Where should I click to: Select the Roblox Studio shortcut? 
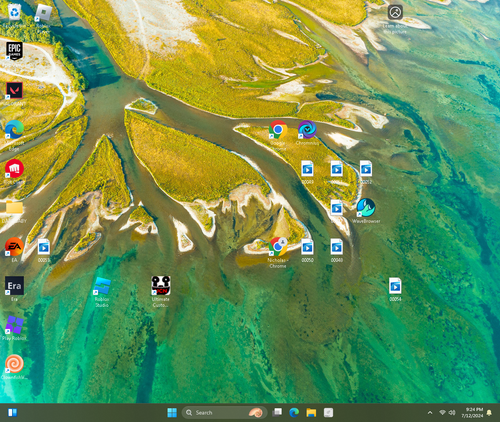102,286
